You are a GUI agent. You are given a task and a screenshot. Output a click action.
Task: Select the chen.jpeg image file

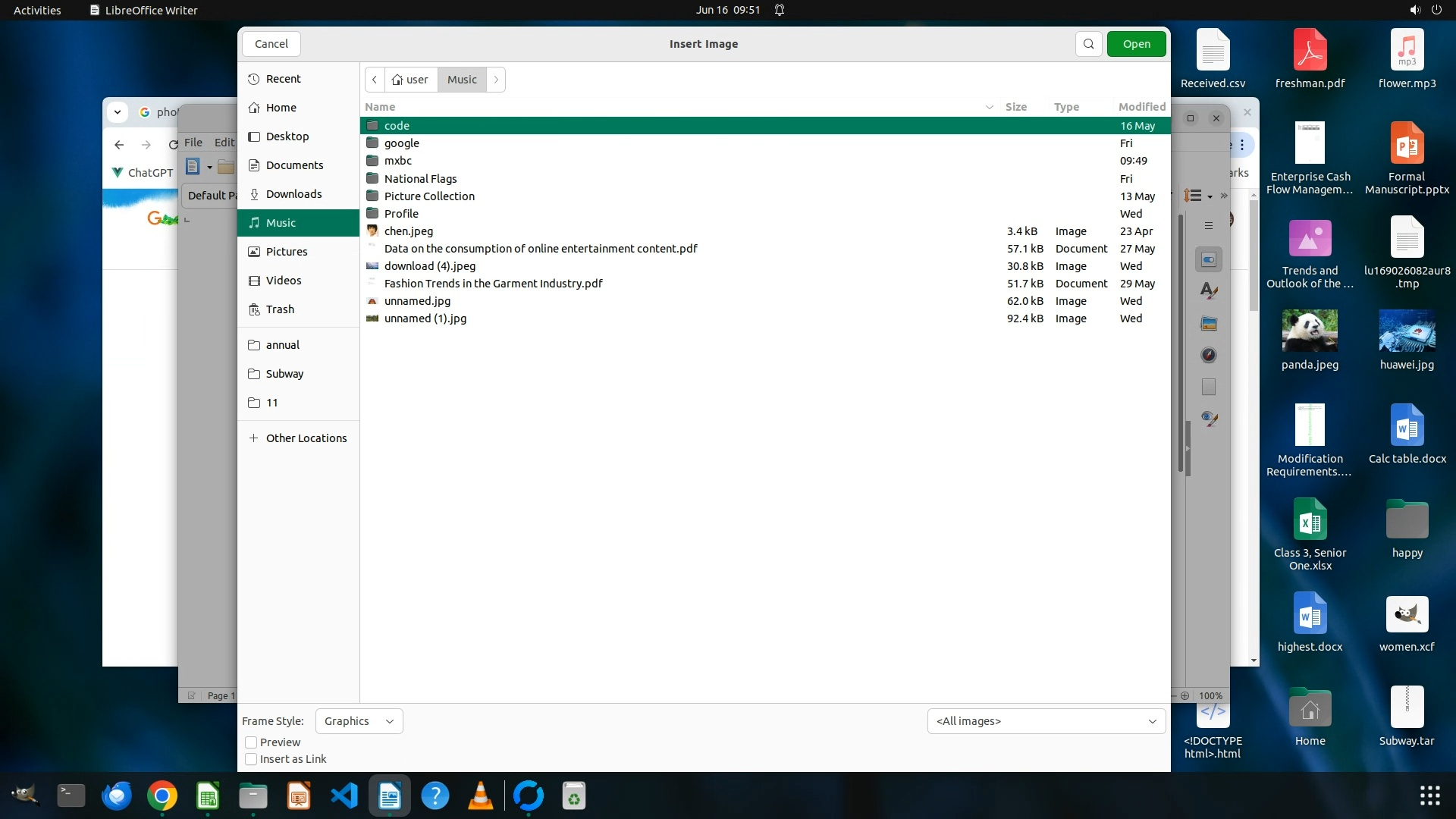pyautogui.click(x=408, y=231)
